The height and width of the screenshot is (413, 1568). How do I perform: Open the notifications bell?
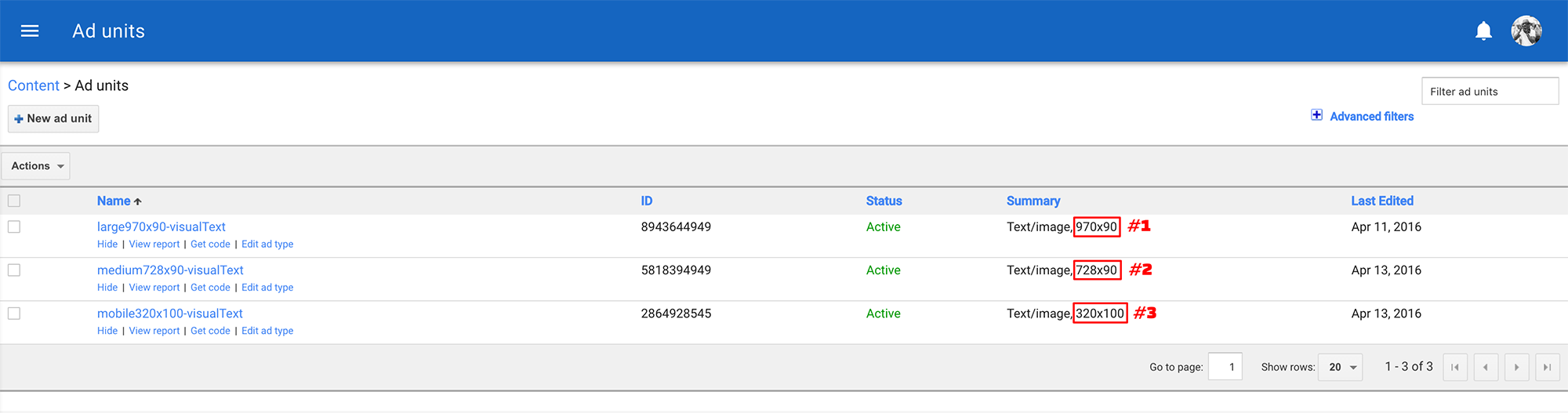1483,31
